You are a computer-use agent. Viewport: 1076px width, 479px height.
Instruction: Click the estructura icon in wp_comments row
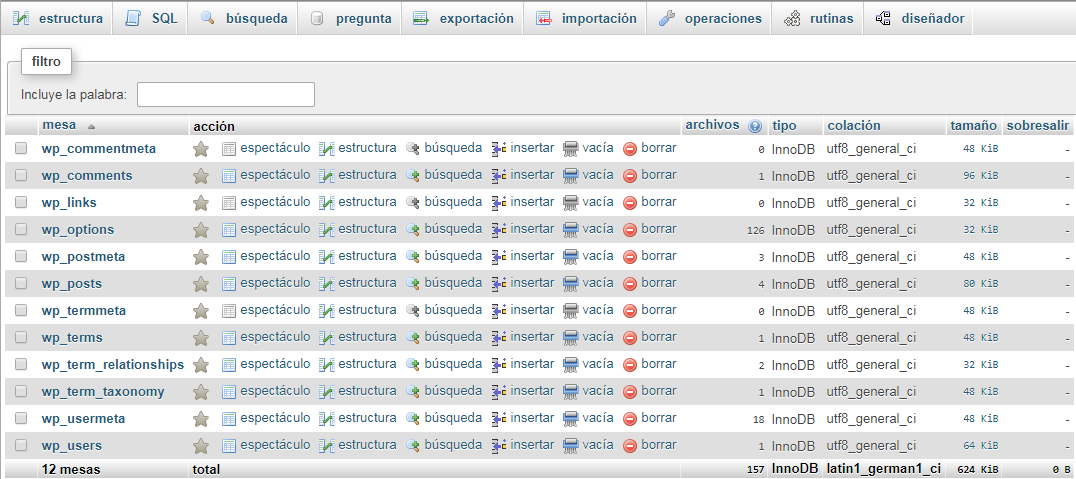pos(326,176)
